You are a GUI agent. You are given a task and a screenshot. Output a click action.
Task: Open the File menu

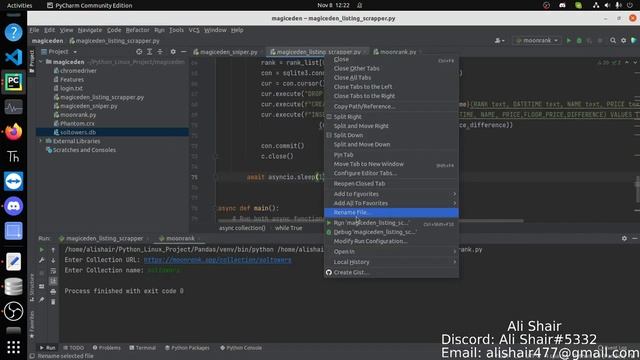pos(34,30)
